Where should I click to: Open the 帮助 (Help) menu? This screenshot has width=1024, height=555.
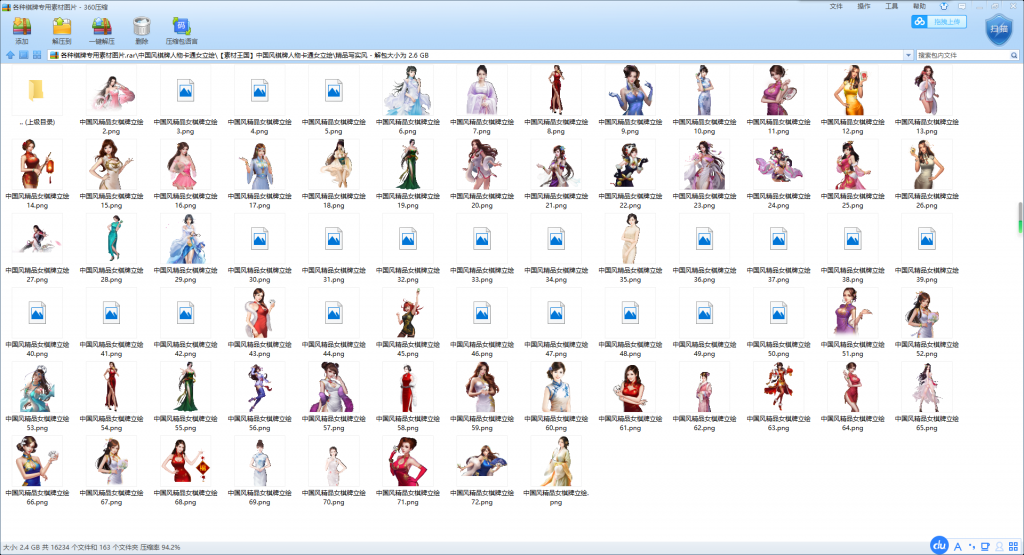920,6
